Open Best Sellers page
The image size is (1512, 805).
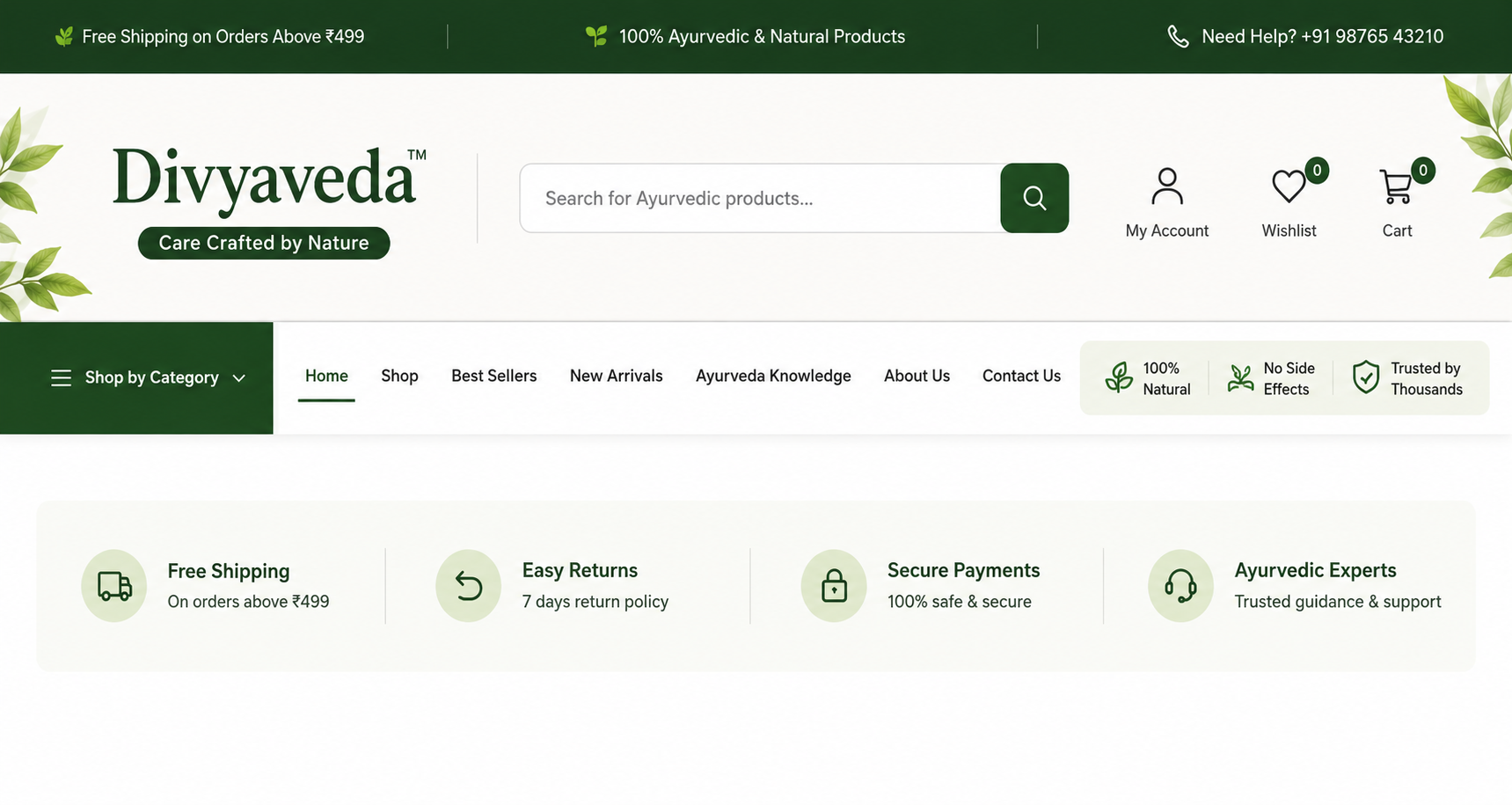pos(493,376)
